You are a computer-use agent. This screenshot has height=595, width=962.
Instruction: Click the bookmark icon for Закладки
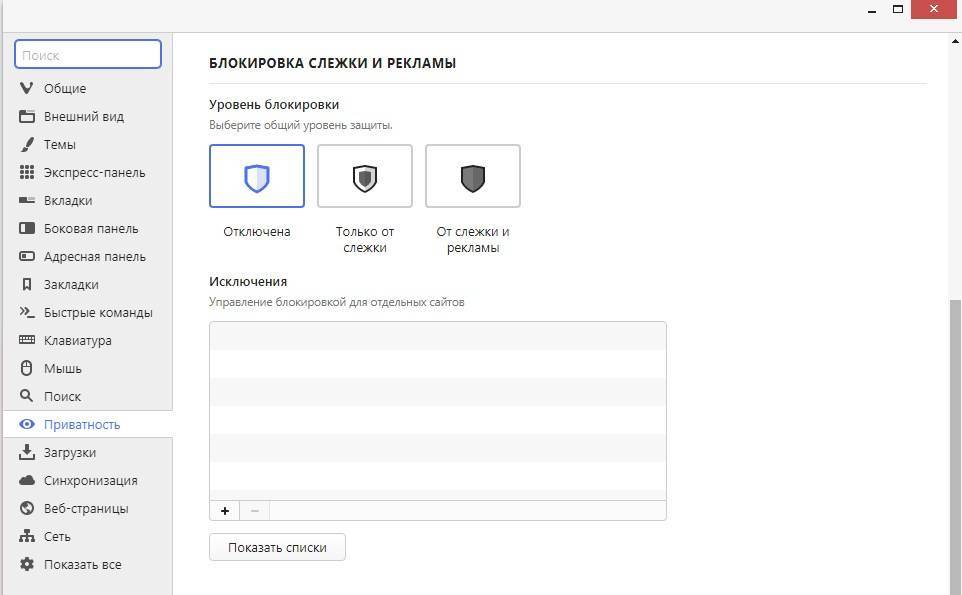(x=27, y=284)
